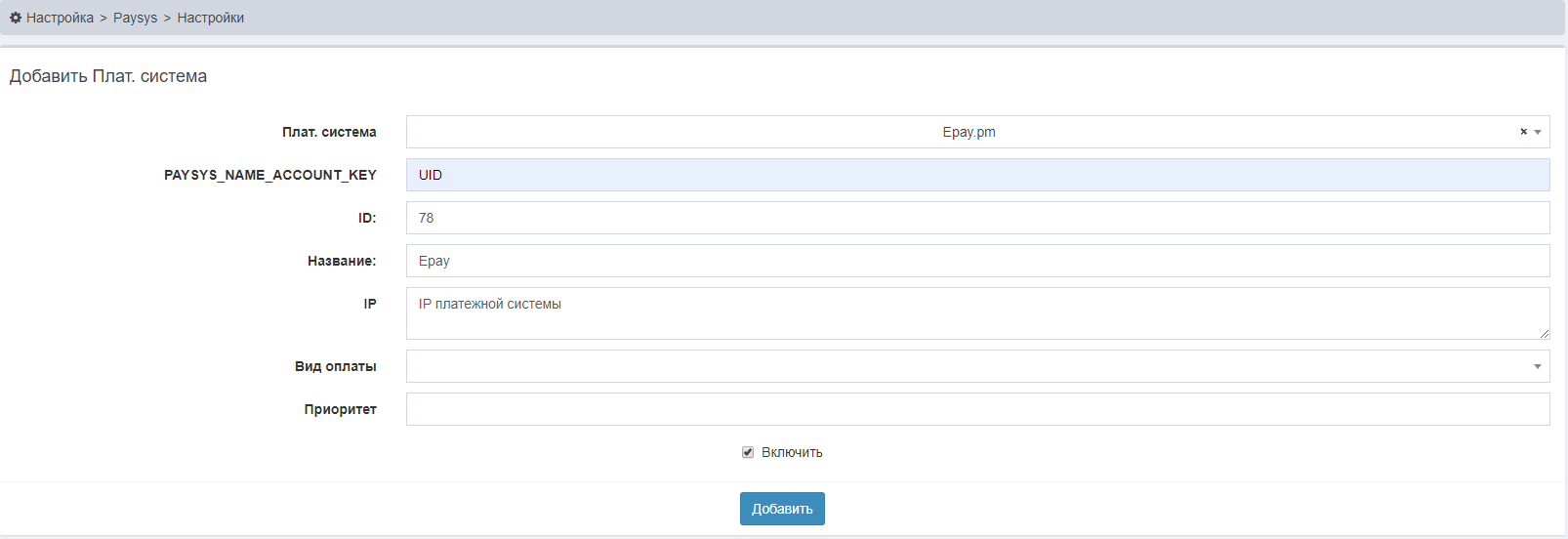The height and width of the screenshot is (539, 1568).
Task: Open the Настройка breadcrumb item
Action: pyautogui.click(x=60, y=18)
